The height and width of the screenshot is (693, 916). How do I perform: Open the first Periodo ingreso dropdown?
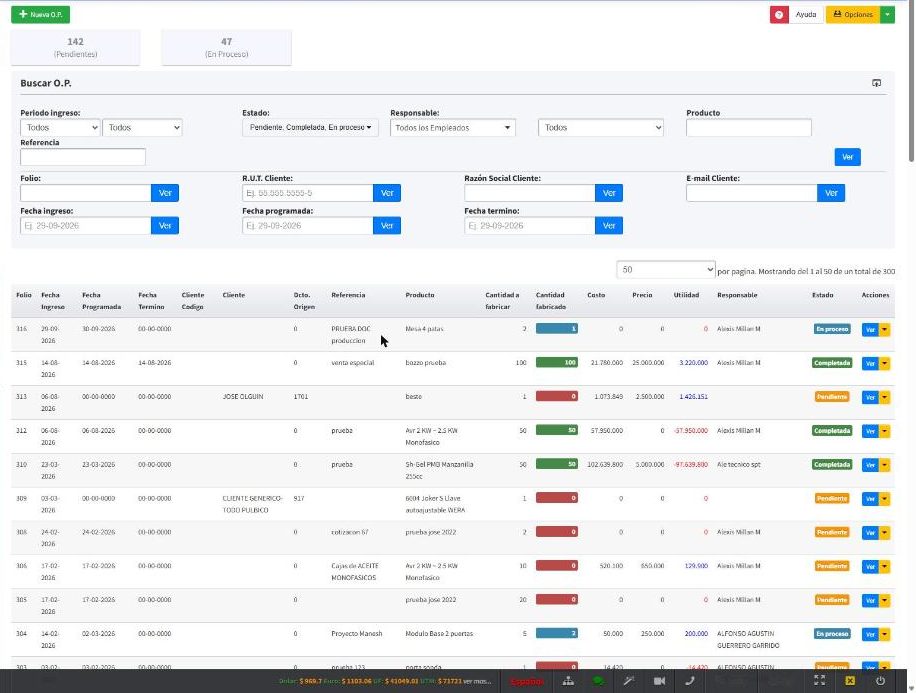(x=60, y=127)
